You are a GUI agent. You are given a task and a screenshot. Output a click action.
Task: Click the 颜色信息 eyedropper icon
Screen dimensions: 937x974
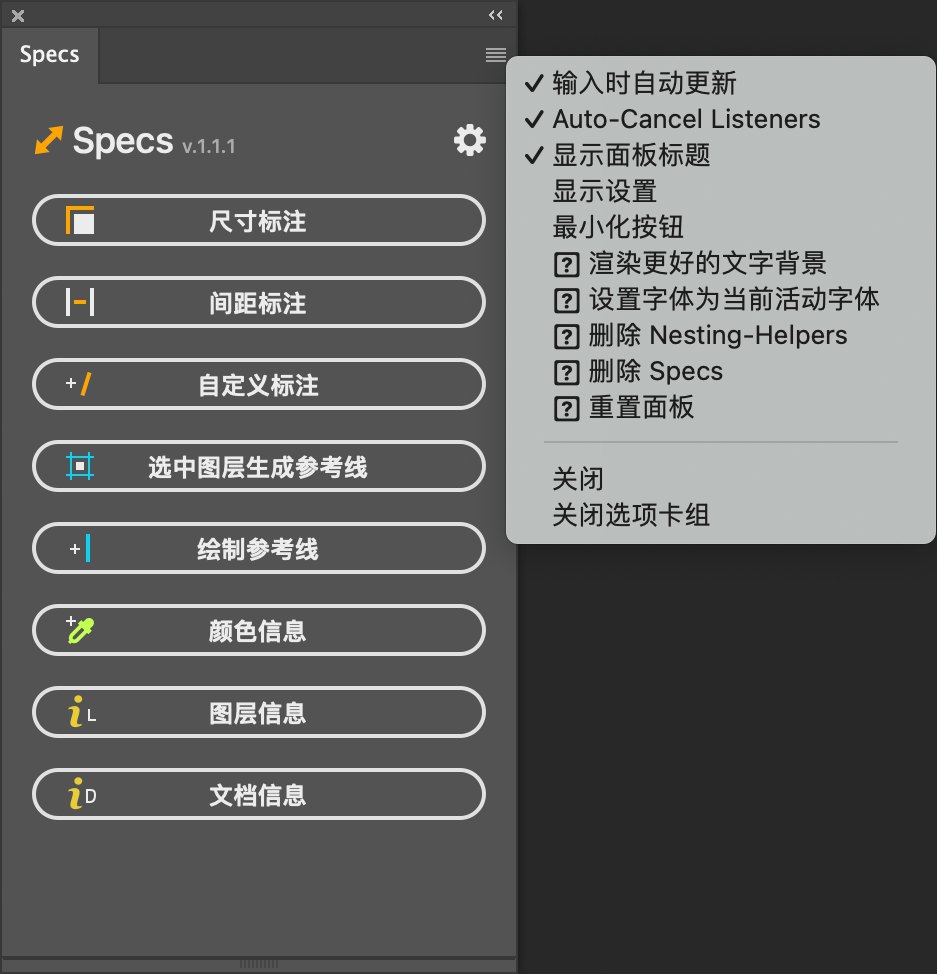80,630
